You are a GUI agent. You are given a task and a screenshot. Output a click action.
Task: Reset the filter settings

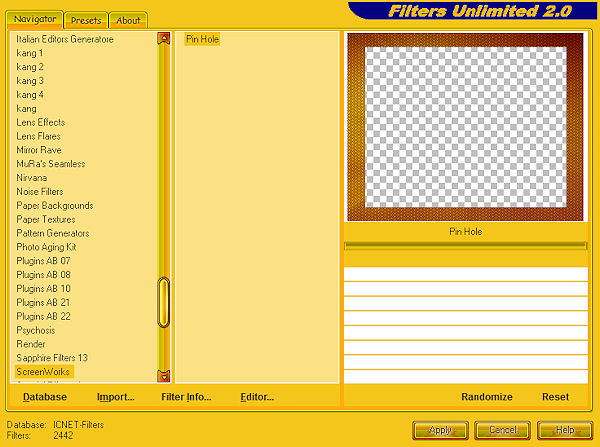point(555,397)
